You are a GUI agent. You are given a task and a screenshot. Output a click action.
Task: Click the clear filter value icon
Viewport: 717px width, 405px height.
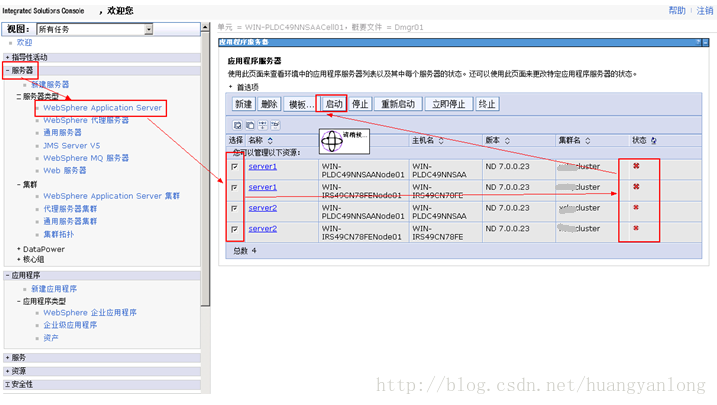275,125
